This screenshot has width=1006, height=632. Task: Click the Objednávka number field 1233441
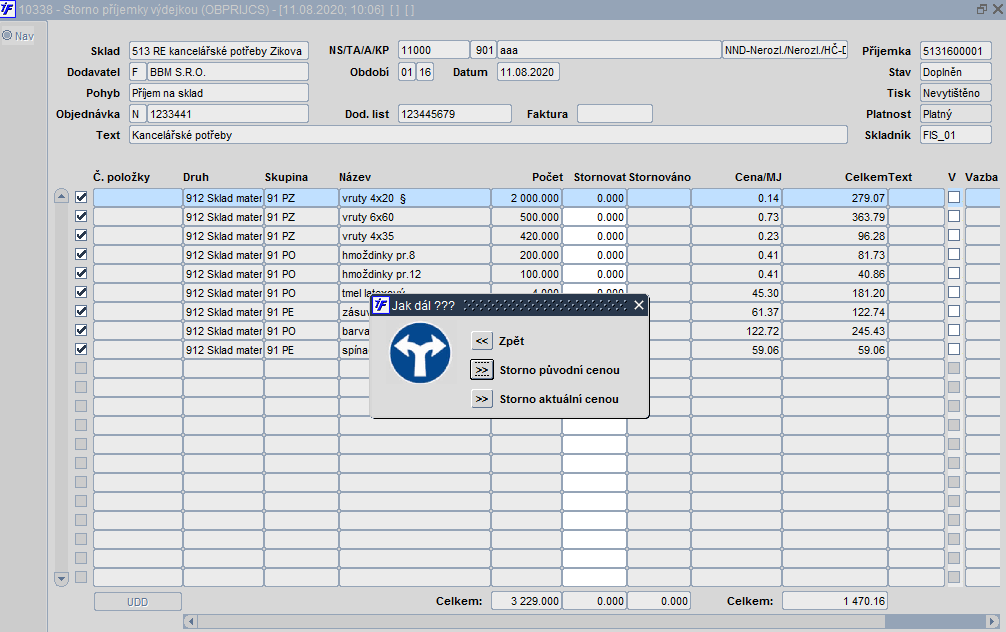(228, 114)
